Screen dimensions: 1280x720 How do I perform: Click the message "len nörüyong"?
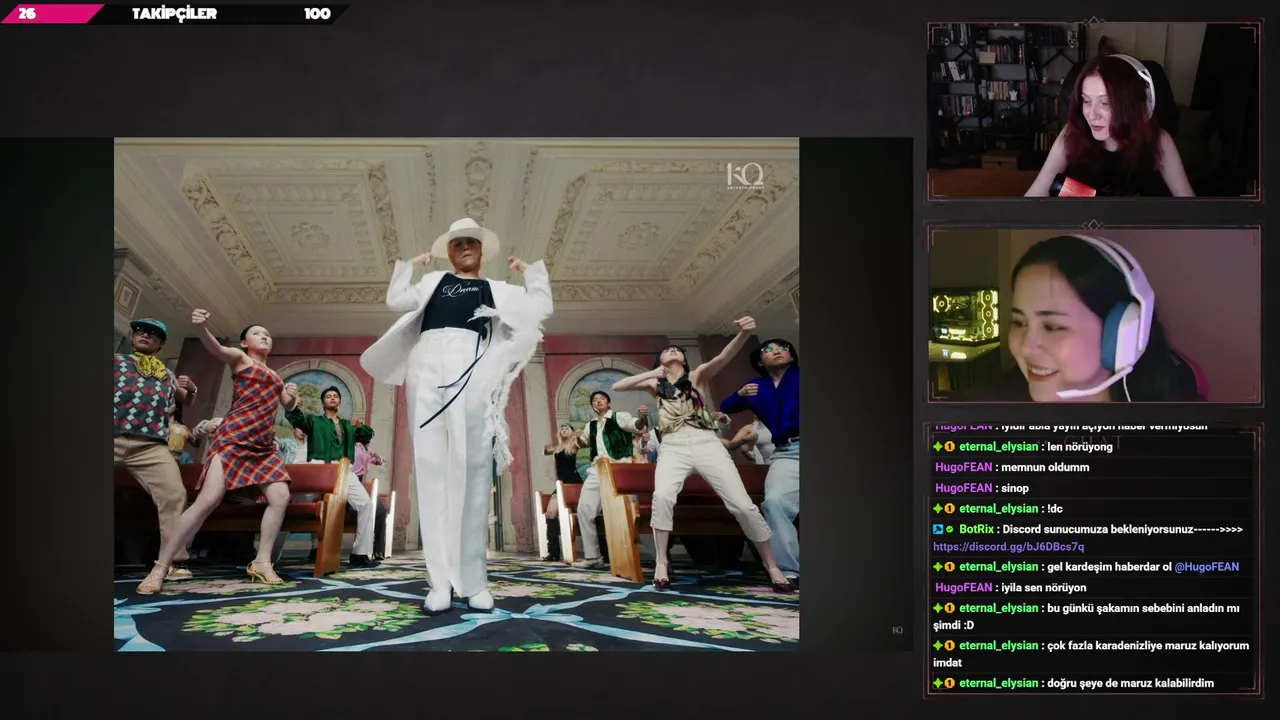coord(1080,447)
